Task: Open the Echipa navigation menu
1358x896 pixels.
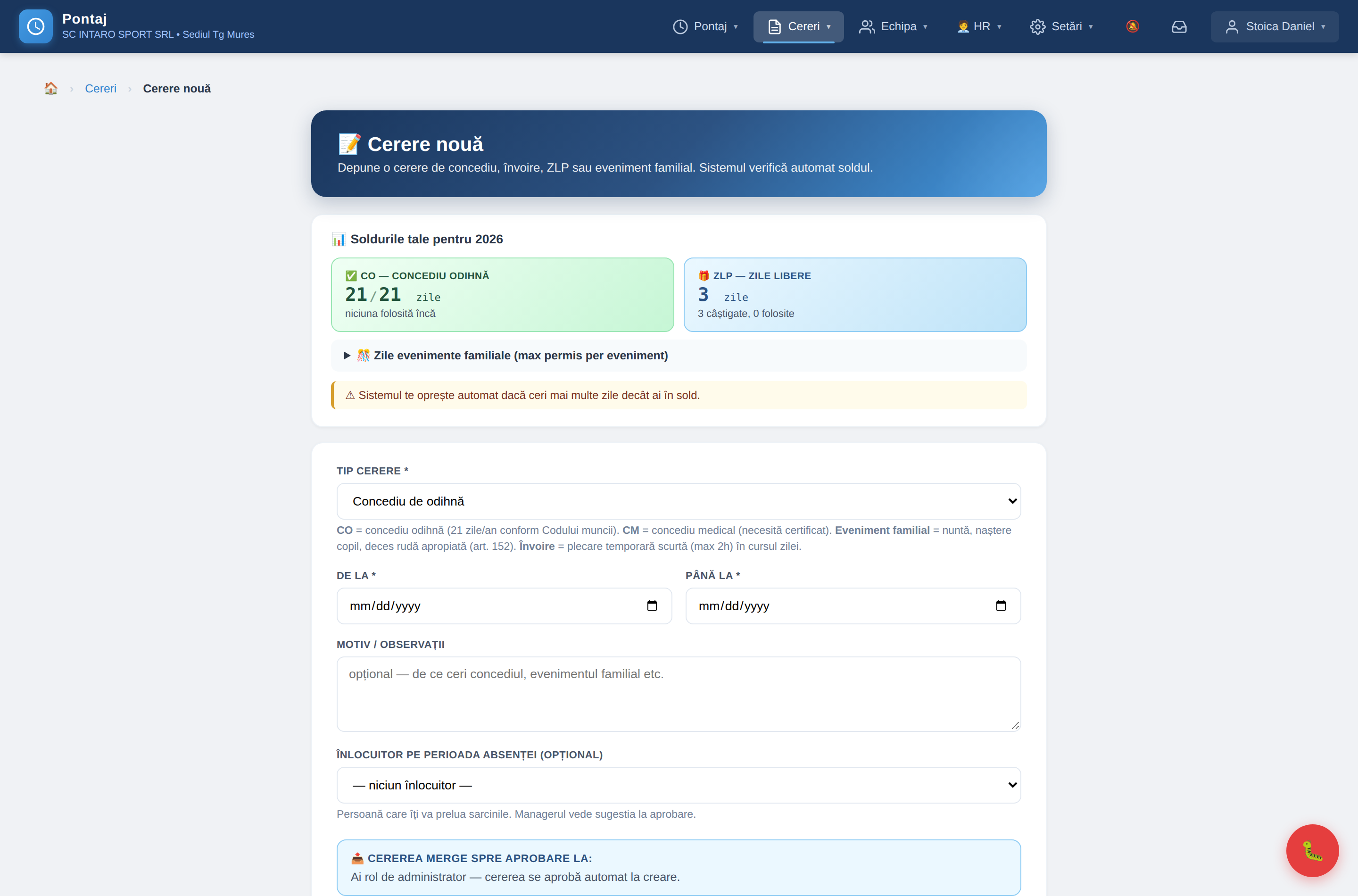Action: coord(894,26)
